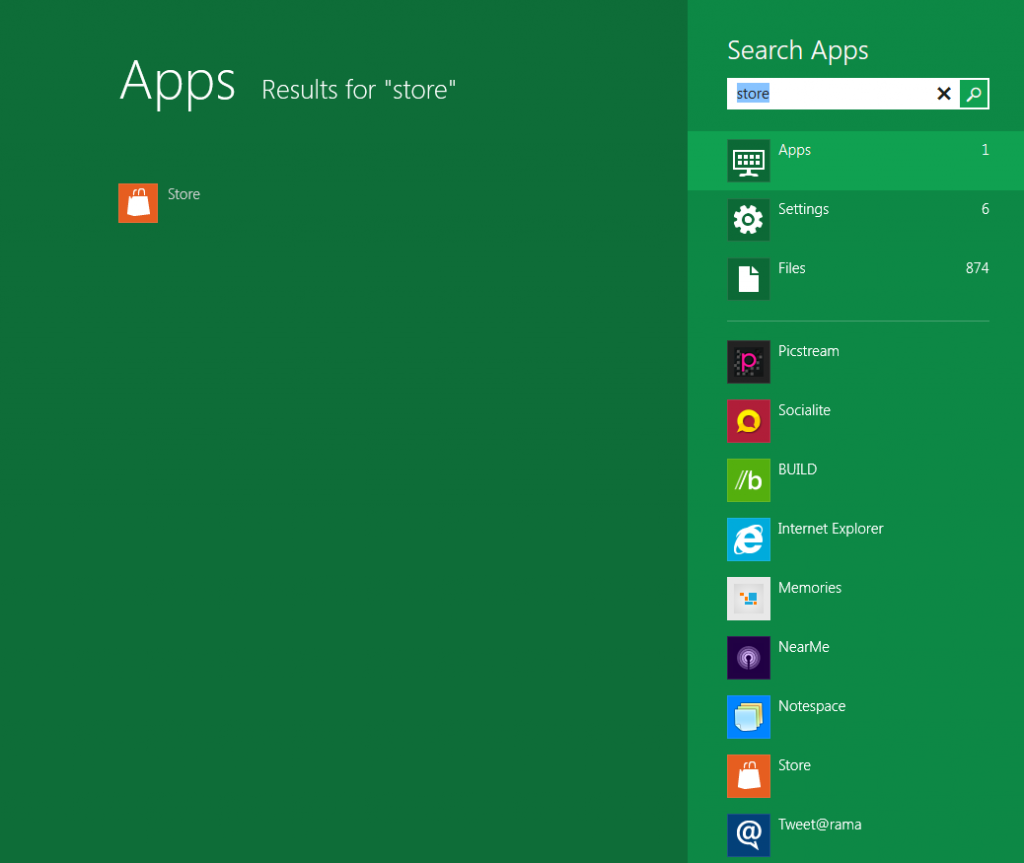
Task: Clear the search box using the X
Action: [944, 93]
